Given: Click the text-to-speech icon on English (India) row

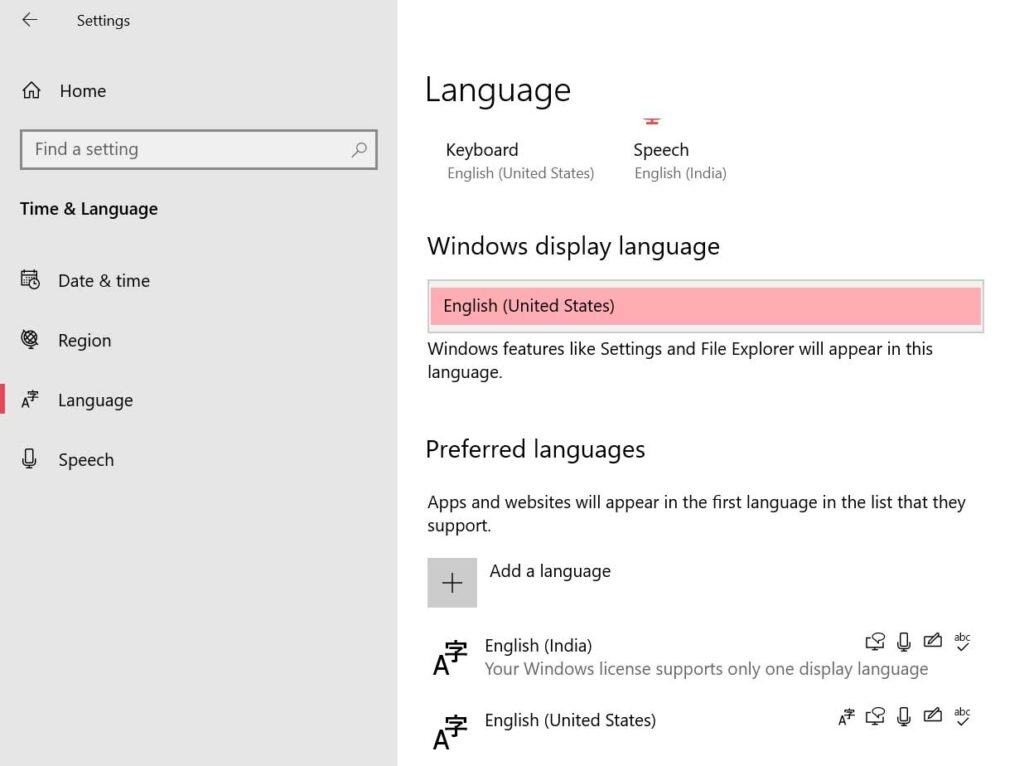Looking at the screenshot, I should (875, 642).
